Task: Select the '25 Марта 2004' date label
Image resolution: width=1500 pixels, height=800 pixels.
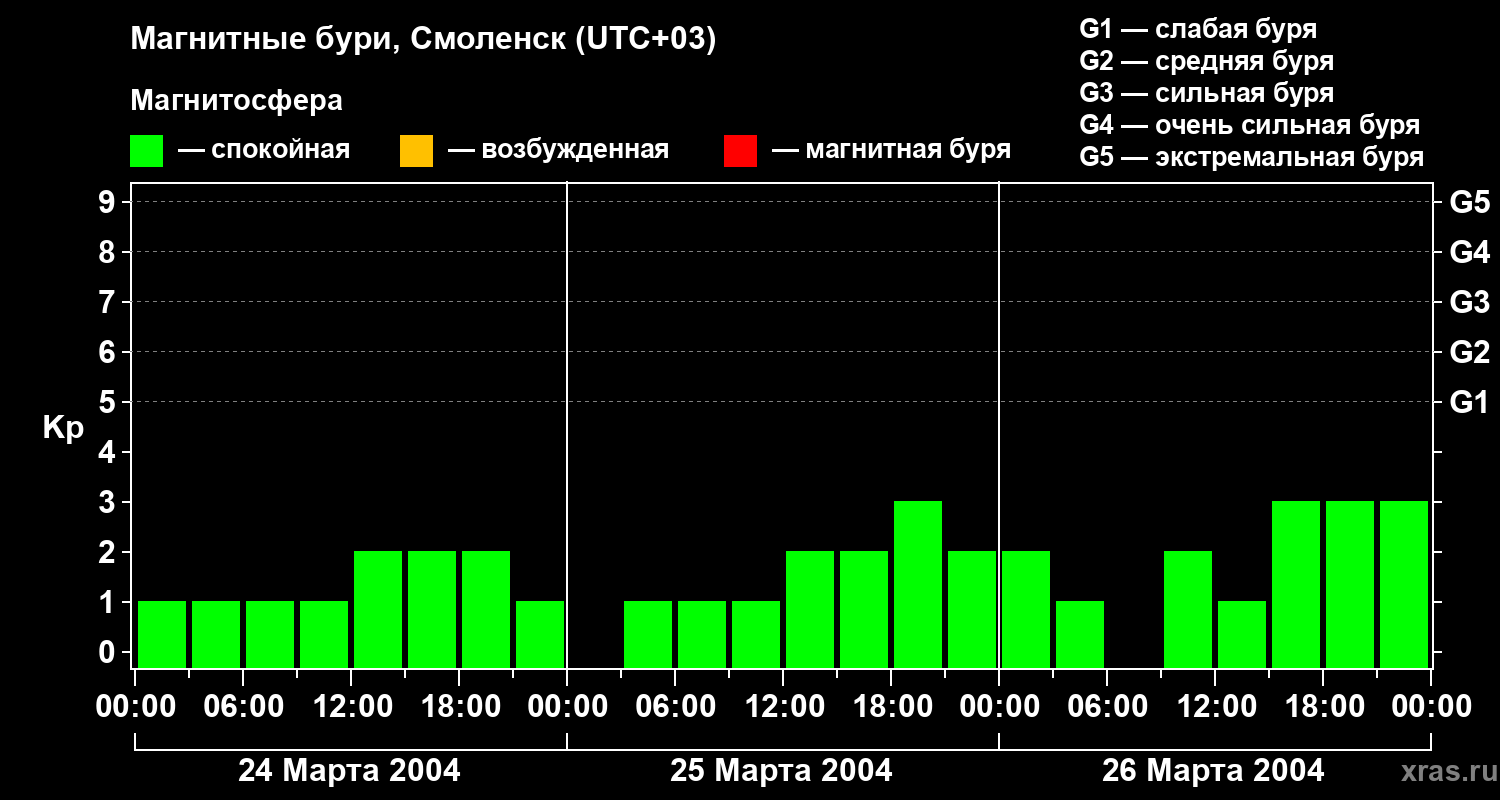Action: pos(781,771)
